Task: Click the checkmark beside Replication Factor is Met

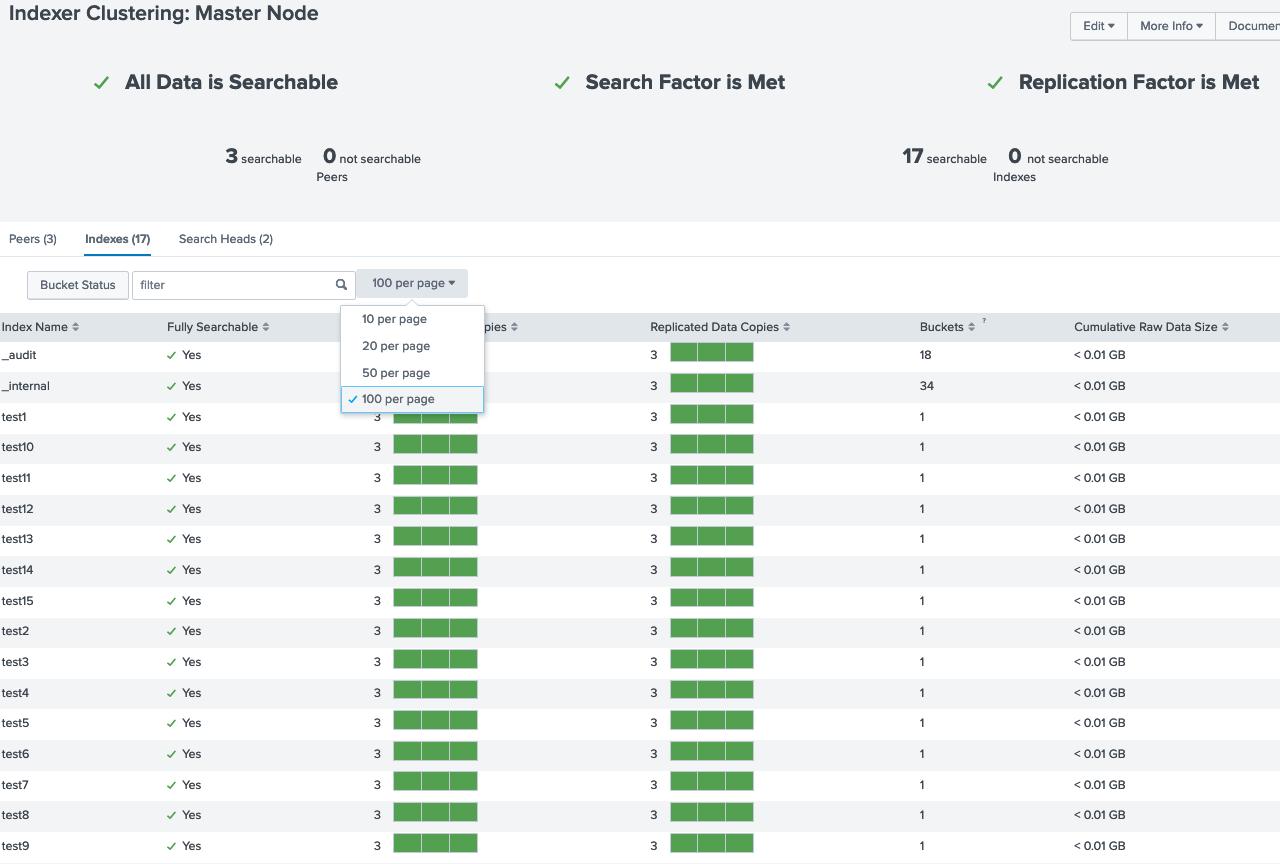Action: point(994,83)
